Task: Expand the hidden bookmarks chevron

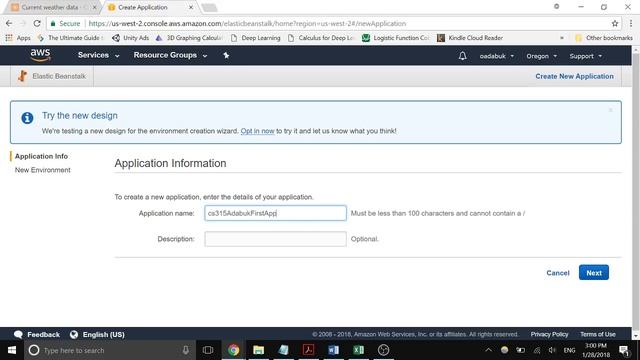Action: [x=562, y=38]
